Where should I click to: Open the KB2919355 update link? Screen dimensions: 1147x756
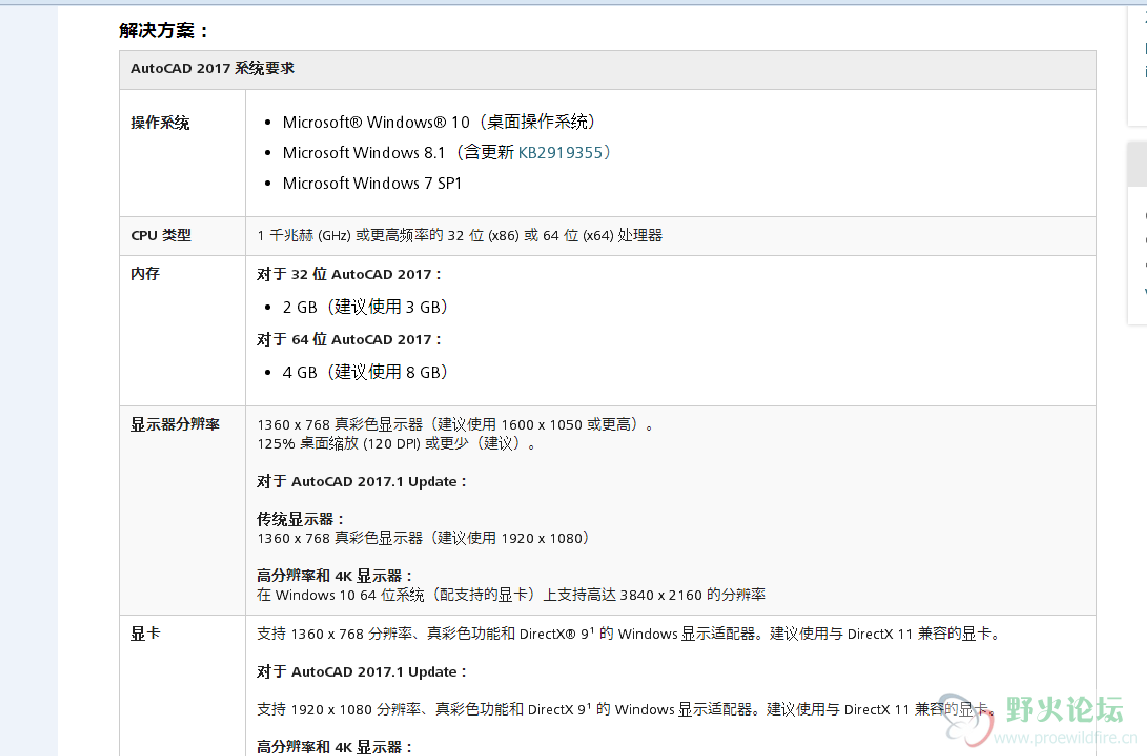coord(560,152)
